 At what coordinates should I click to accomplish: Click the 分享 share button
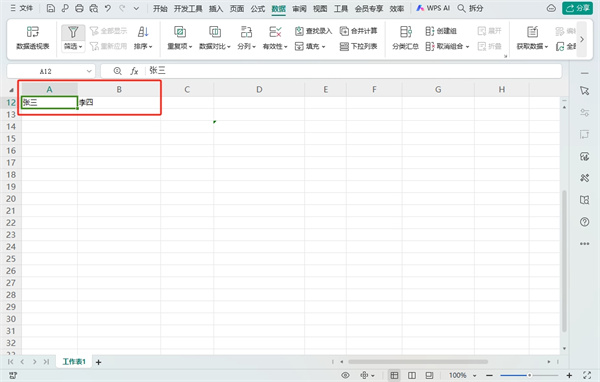(577, 8)
